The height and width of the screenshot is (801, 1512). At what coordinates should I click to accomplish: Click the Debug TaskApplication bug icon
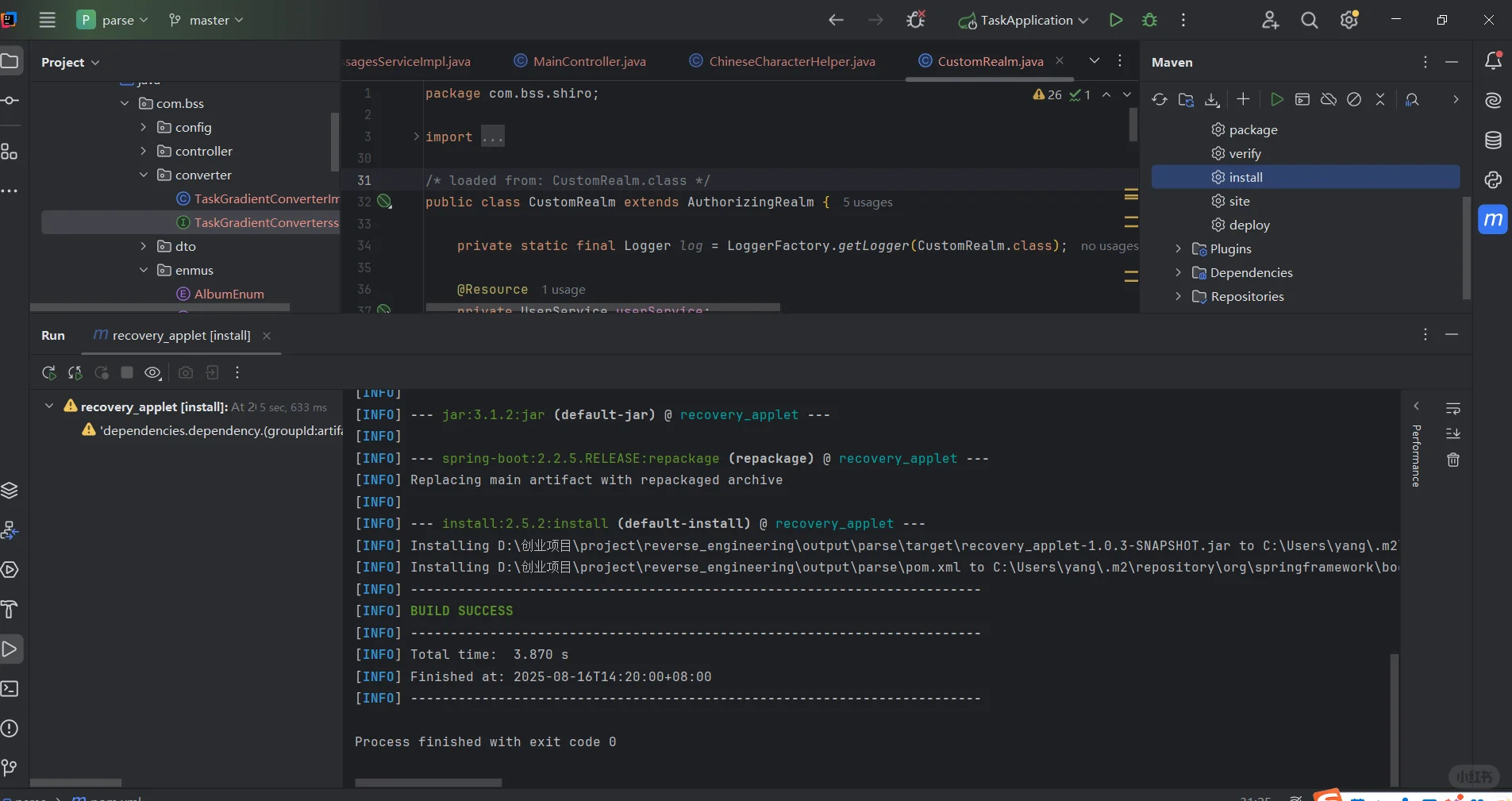tap(1149, 20)
